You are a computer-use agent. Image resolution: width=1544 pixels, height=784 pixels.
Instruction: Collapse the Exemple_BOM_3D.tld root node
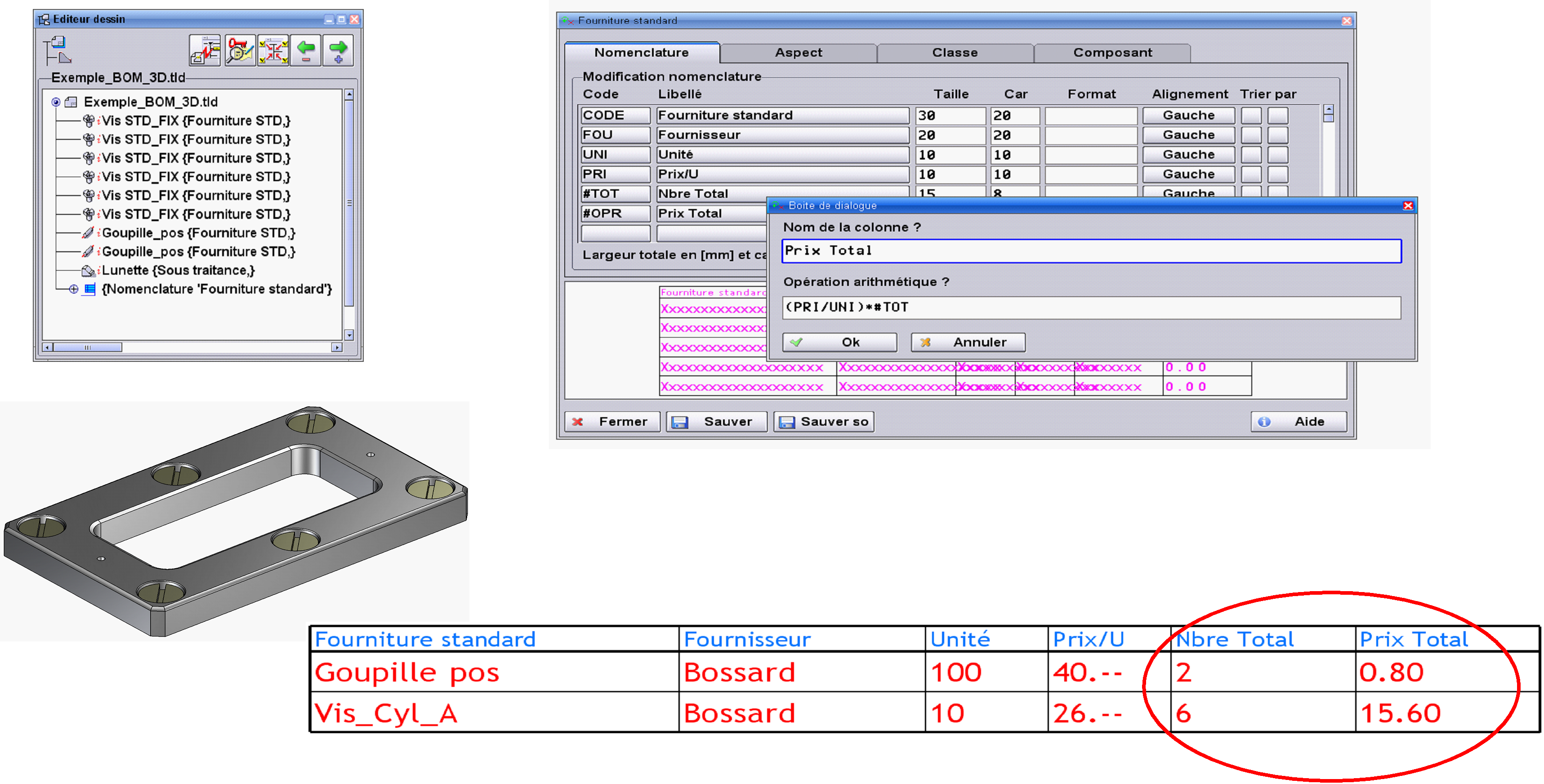coord(56,102)
